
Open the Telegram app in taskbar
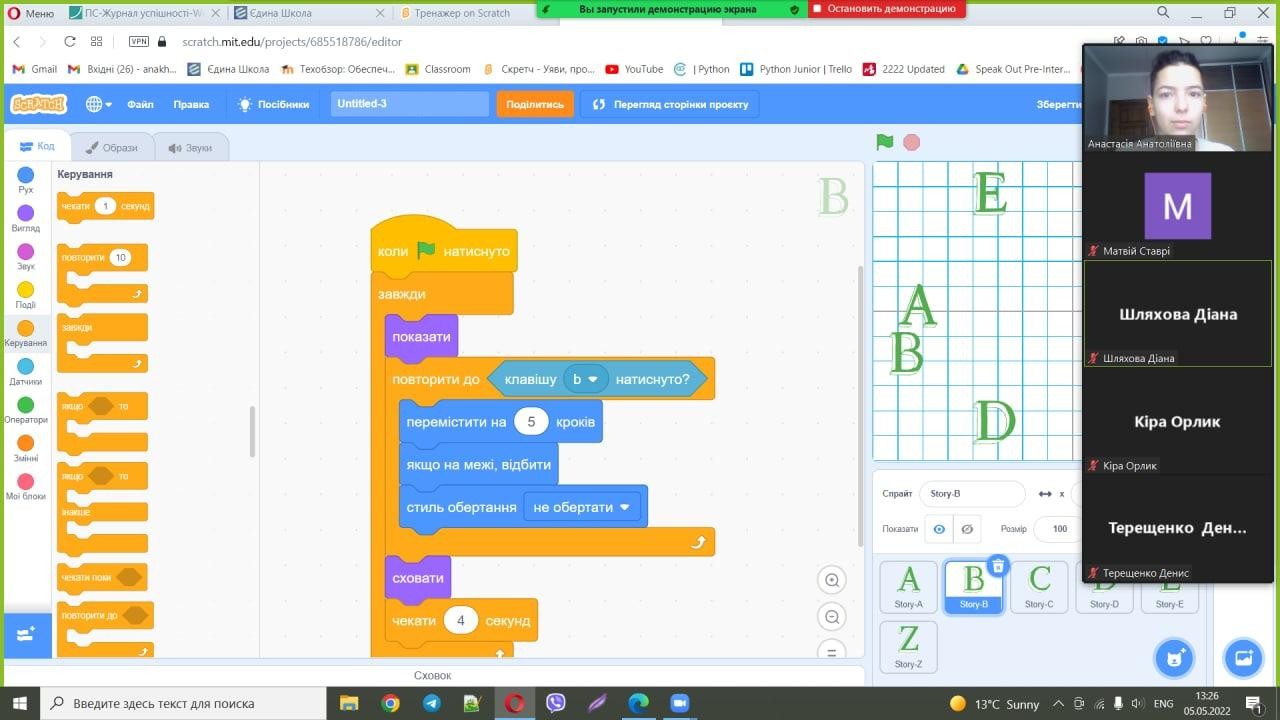click(x=431, y=703)
